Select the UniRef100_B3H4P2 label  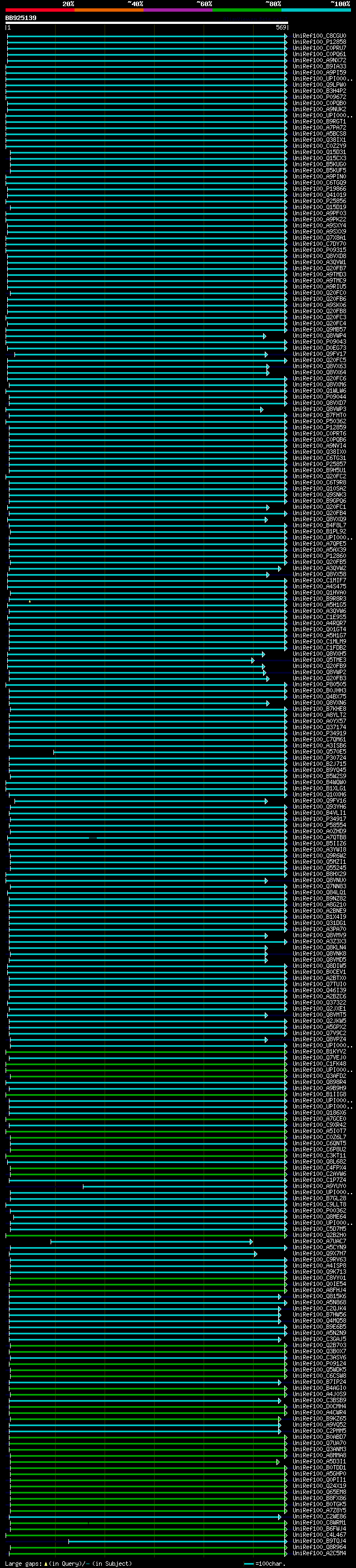(x=319, y=91)
